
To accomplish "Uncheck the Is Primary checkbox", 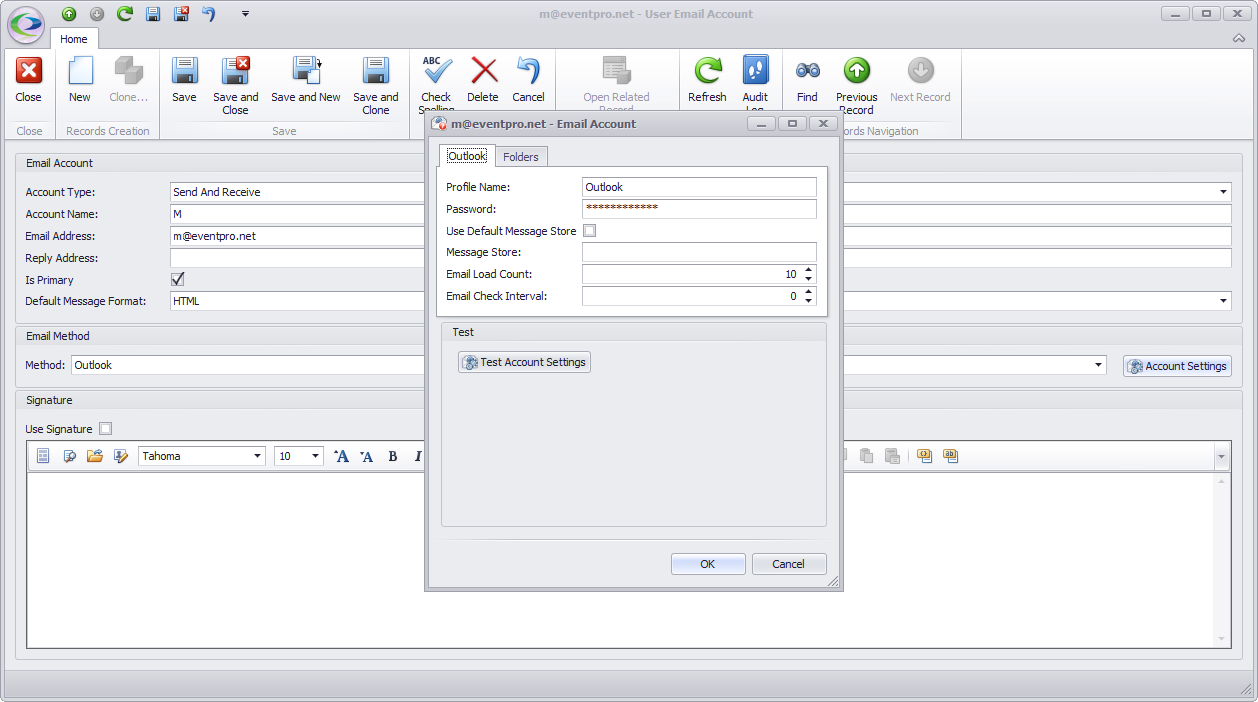I will (178, 279).
